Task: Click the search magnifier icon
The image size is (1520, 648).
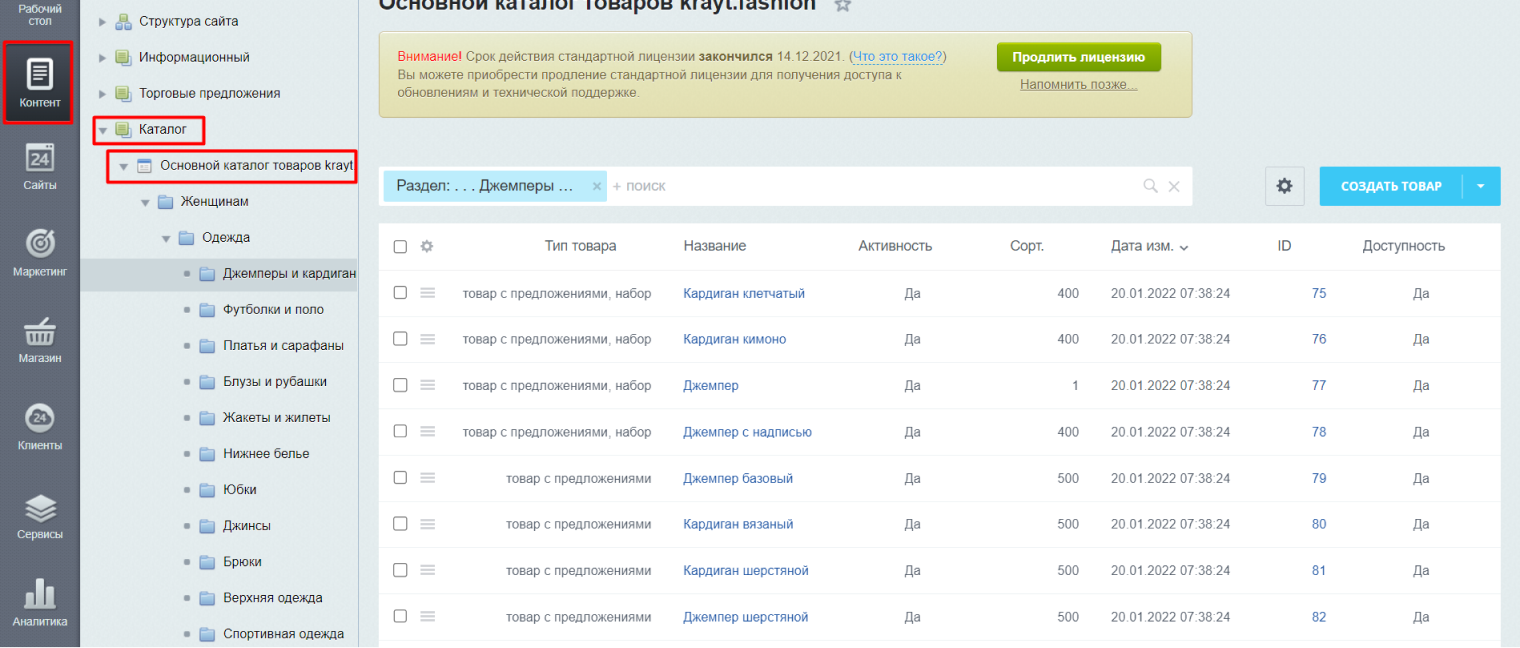Action: 1151,186
